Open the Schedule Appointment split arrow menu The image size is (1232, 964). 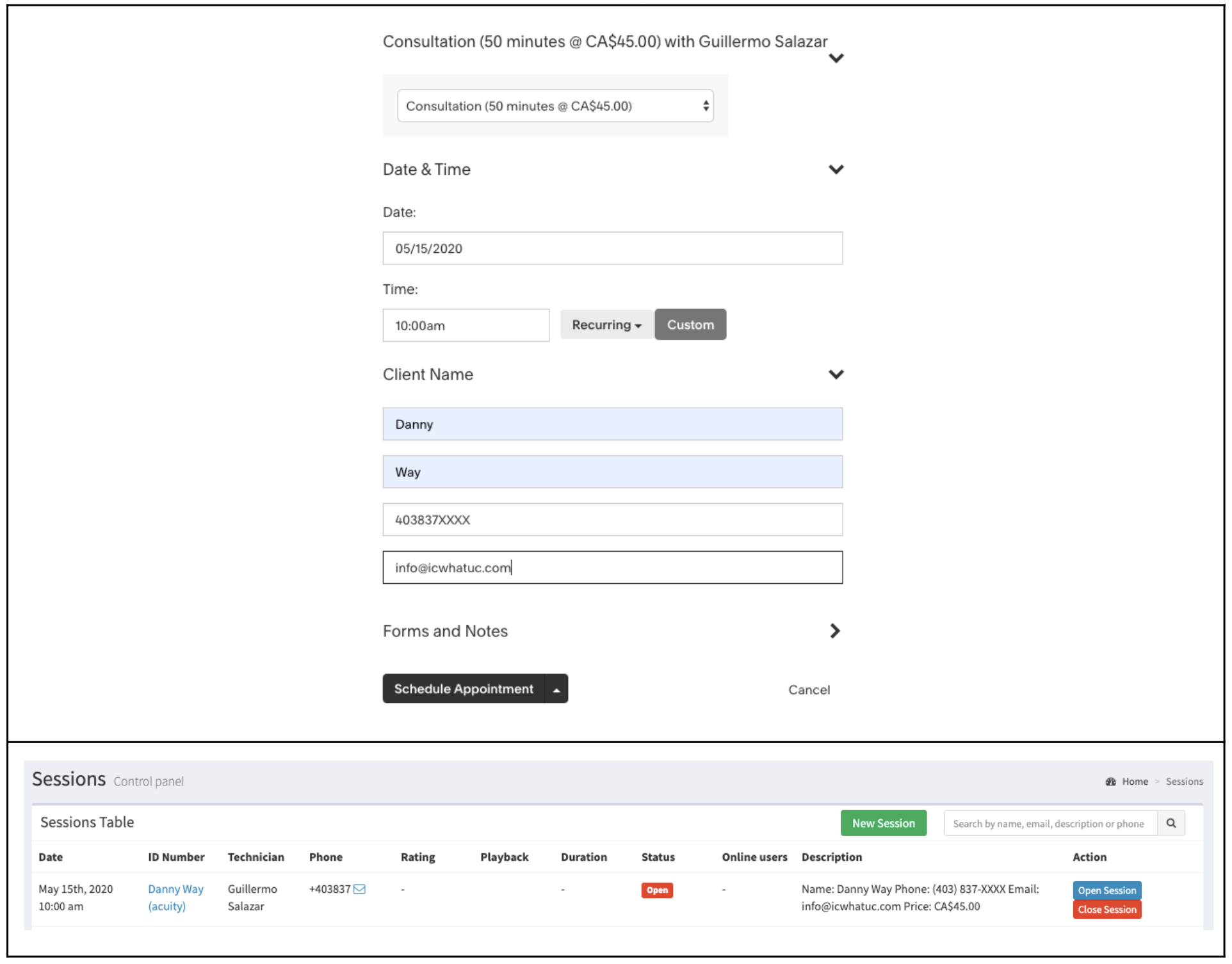[556, 689]
